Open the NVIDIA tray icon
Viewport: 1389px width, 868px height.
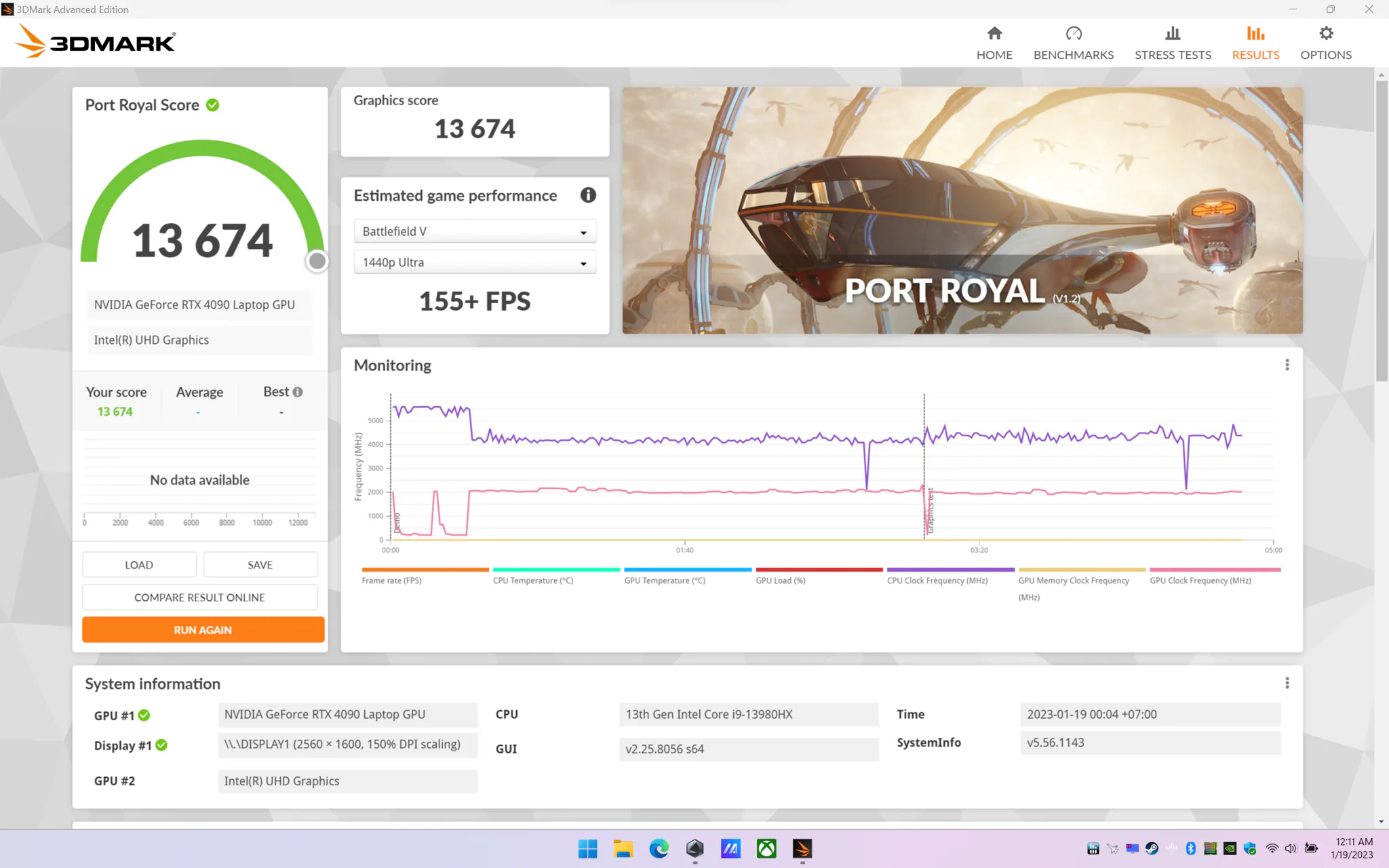coord(1230,848)
